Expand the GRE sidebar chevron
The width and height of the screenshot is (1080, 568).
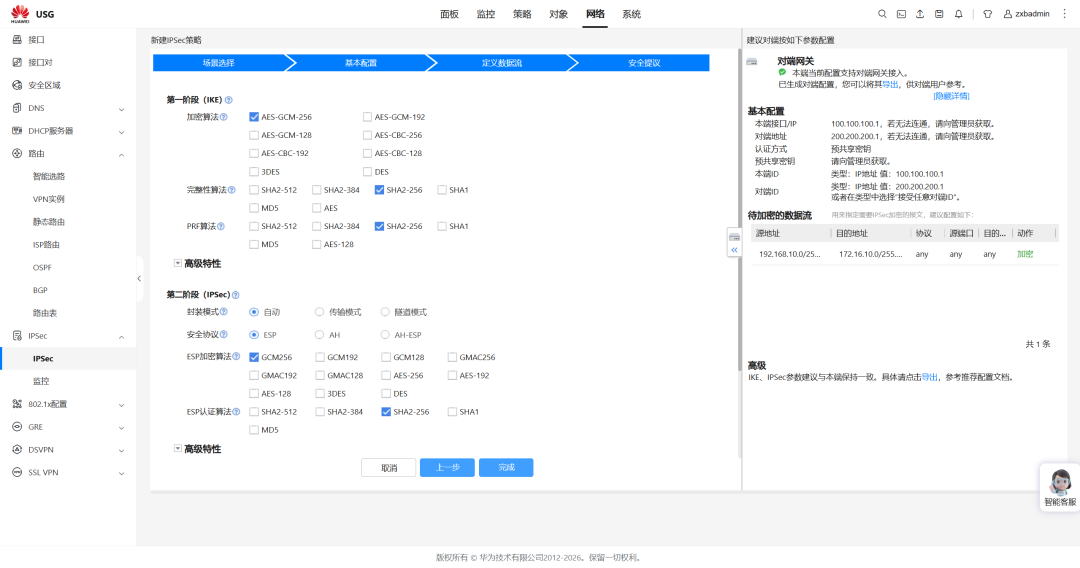(x=121, y=428)
